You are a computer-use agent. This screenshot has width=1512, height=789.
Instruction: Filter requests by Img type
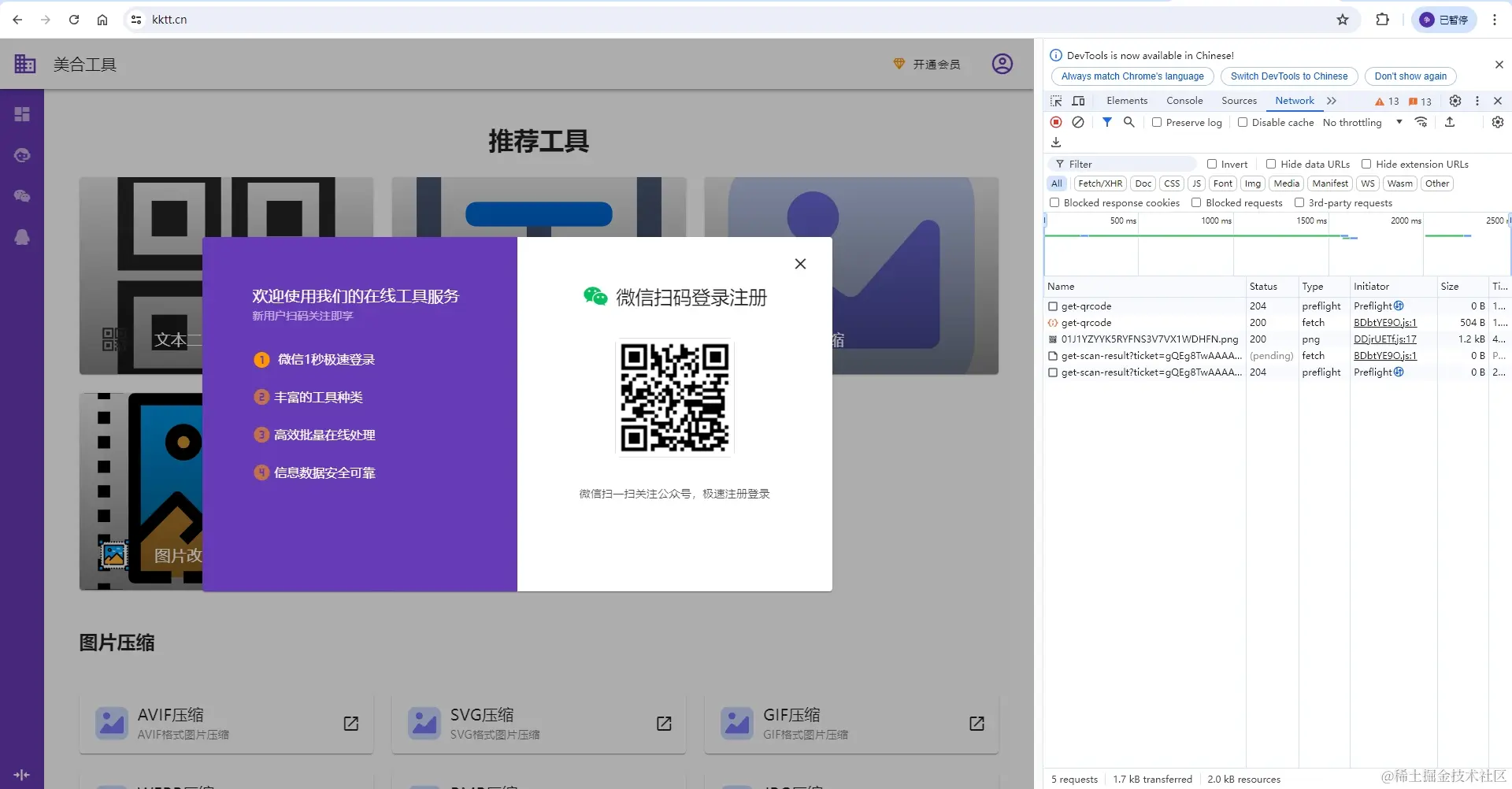(x=1252, y=183)
